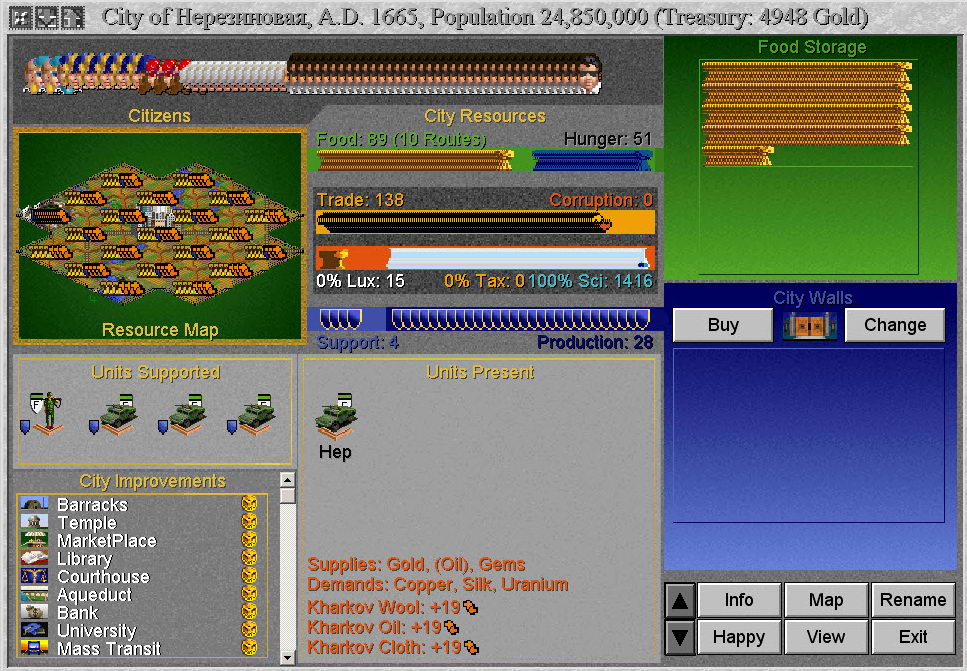Open the Info panel
The image size is (967, 671).
[739, 600]
